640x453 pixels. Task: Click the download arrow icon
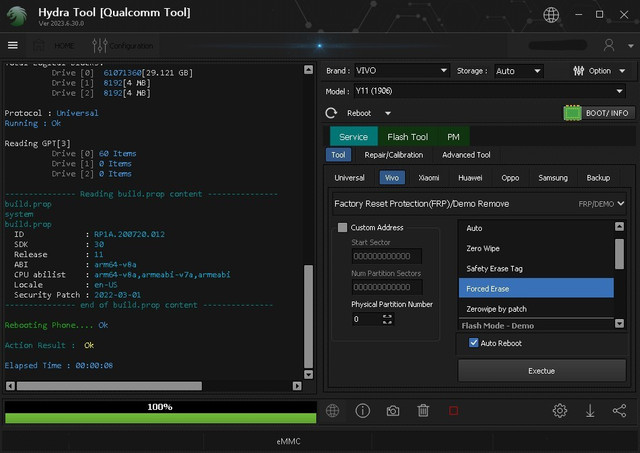tap(590, 411)
